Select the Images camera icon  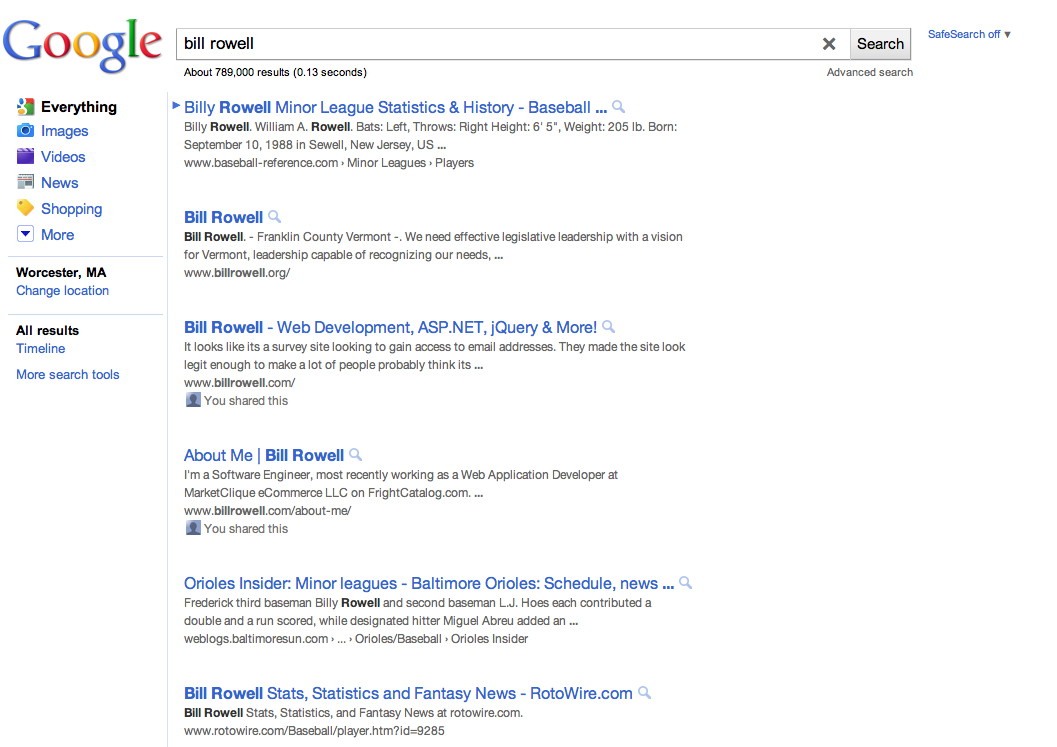pyautogui.click(x=26, y=130)
